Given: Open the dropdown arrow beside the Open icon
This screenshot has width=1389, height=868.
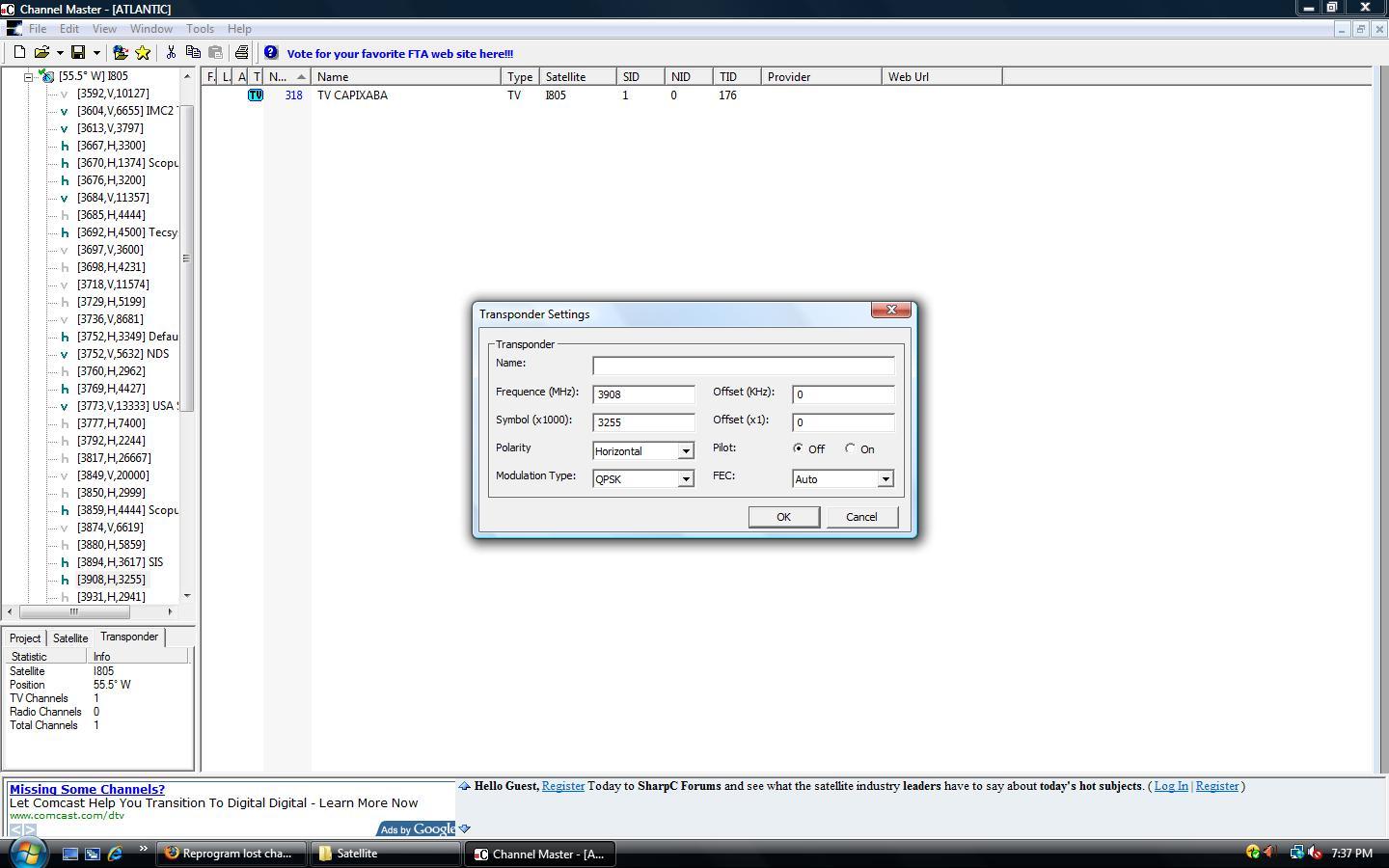Looking at the screenshot, I should coord(60,53).
